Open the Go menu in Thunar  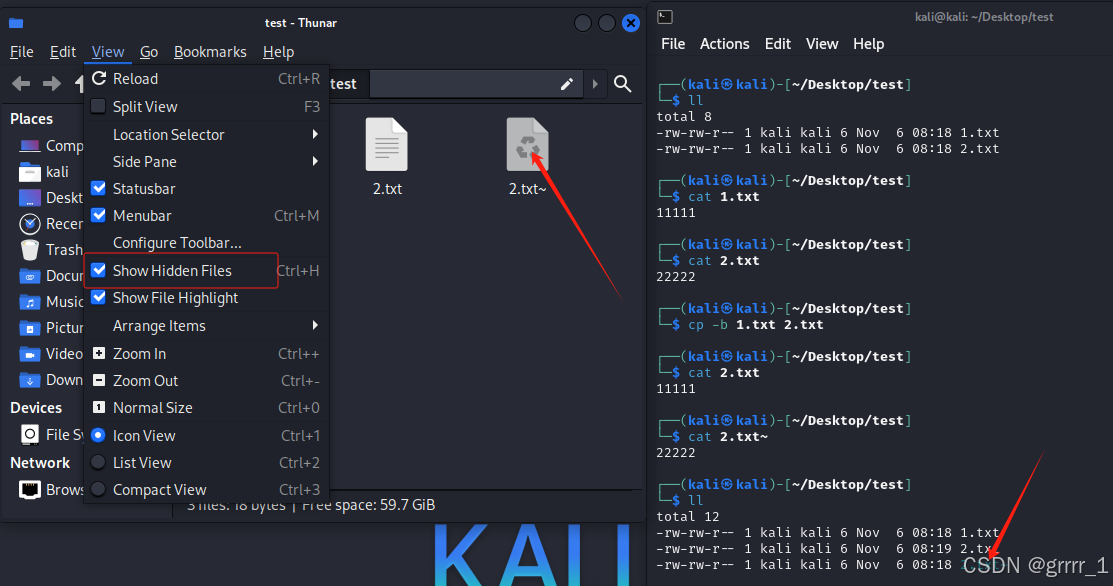point(149,52)
